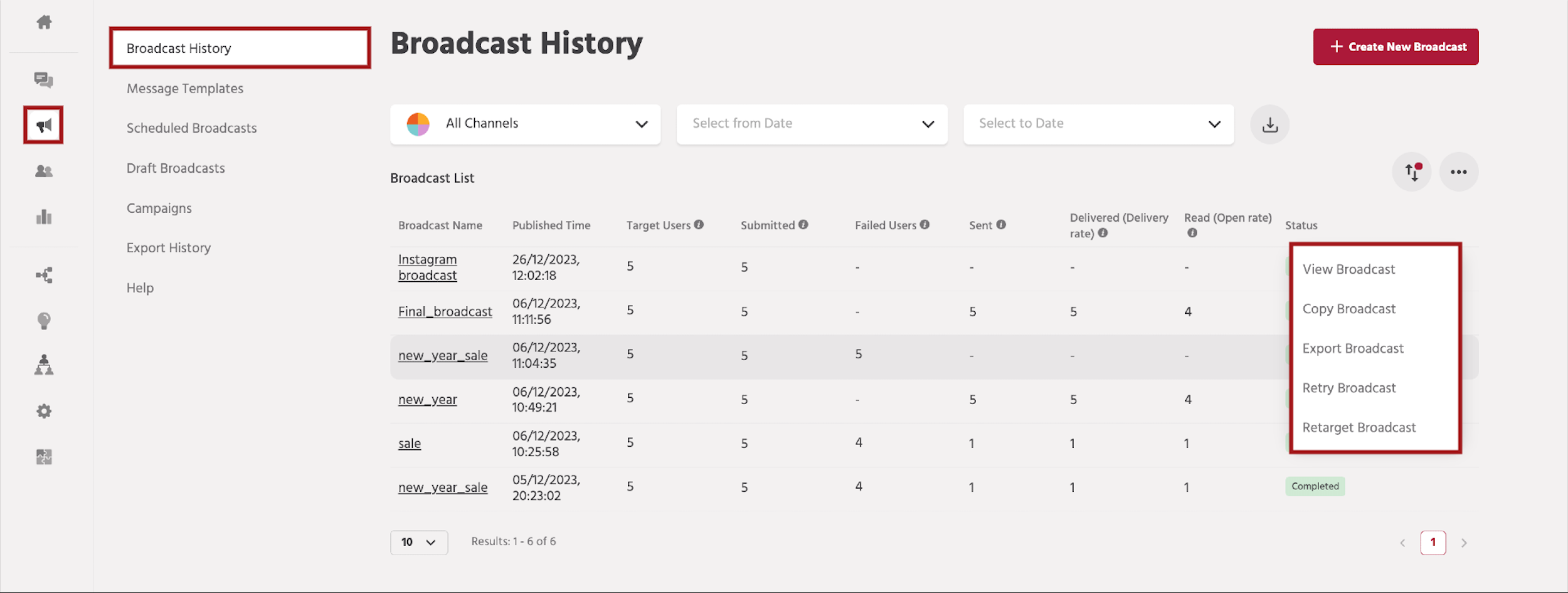
Task: Open the Contacts users icon
Action: coord(44,171)
